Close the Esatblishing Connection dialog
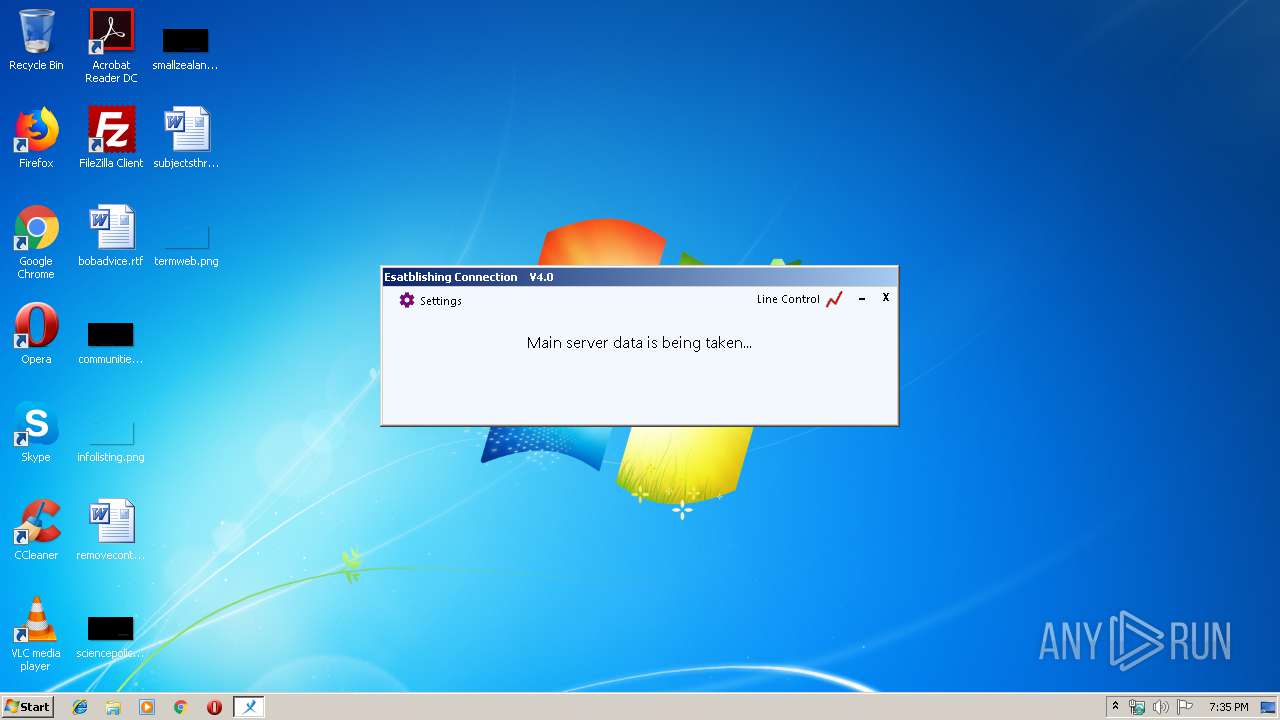Image resolution: width=1280 pixels, height=720 pixels. (x=885, y=297)
